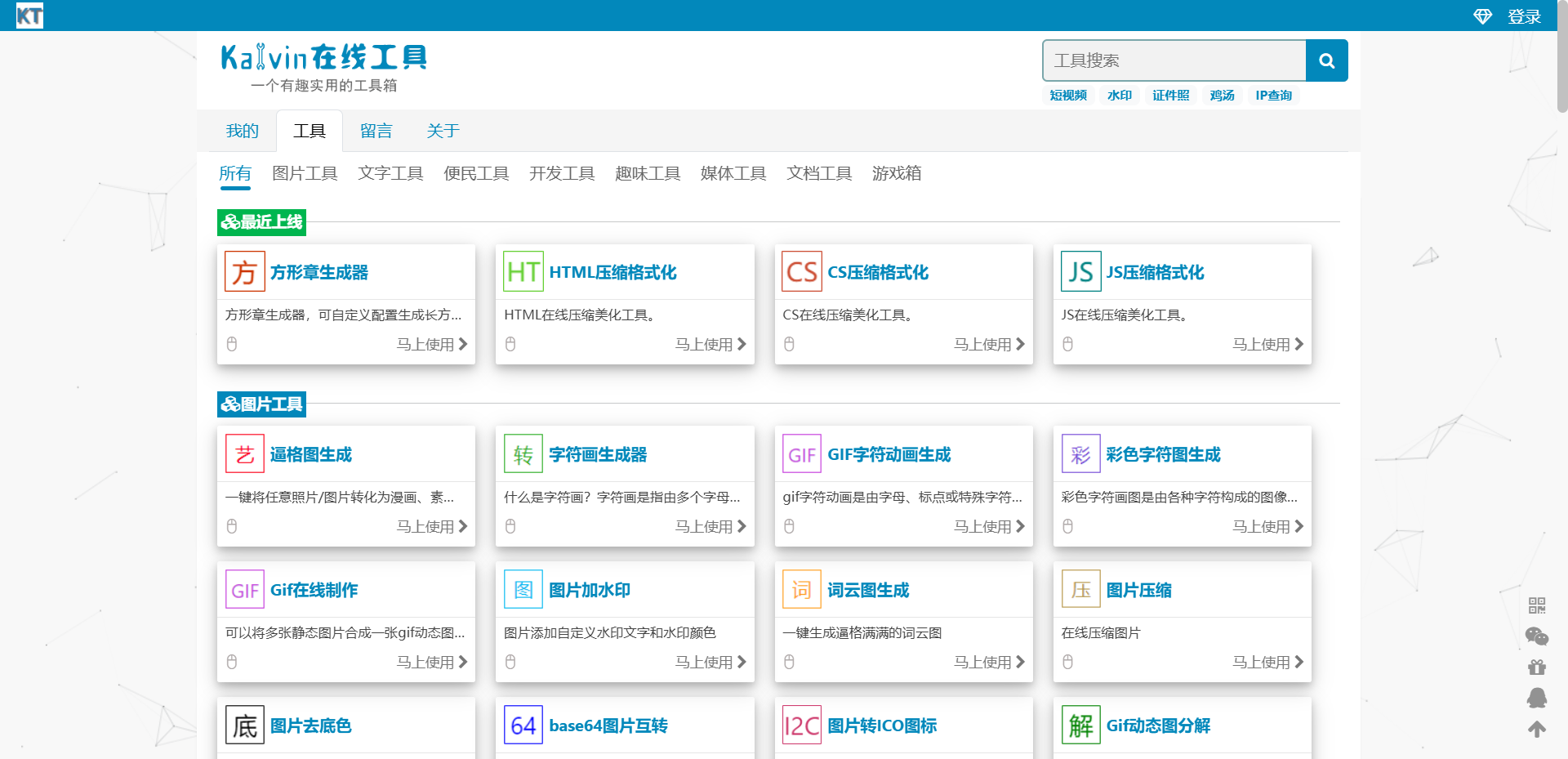Click the JS压缩格式化 JS icon

coord(1080,271)
